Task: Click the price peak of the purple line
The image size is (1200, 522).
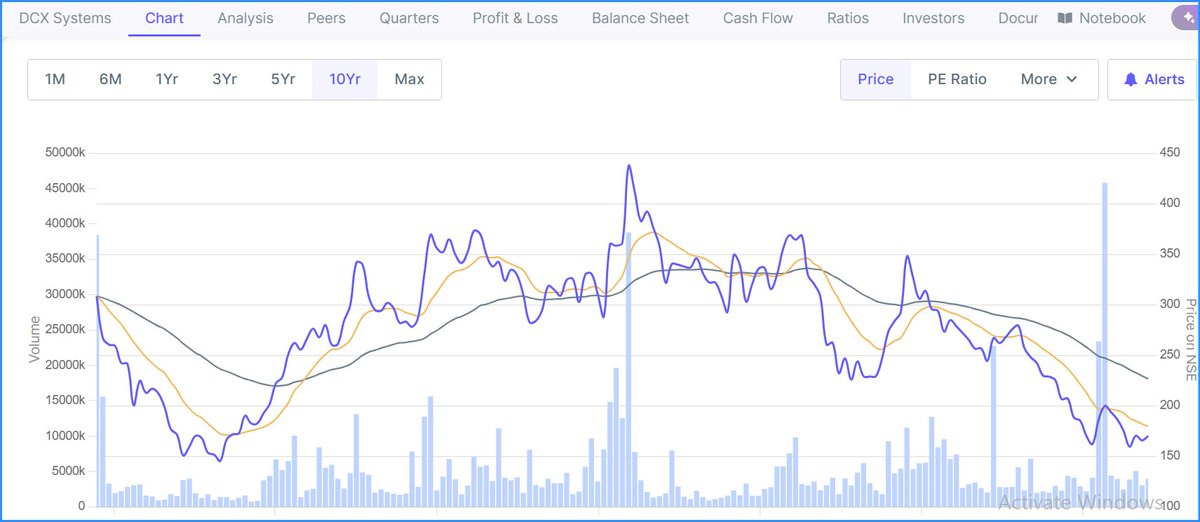Action: (629, 166)
